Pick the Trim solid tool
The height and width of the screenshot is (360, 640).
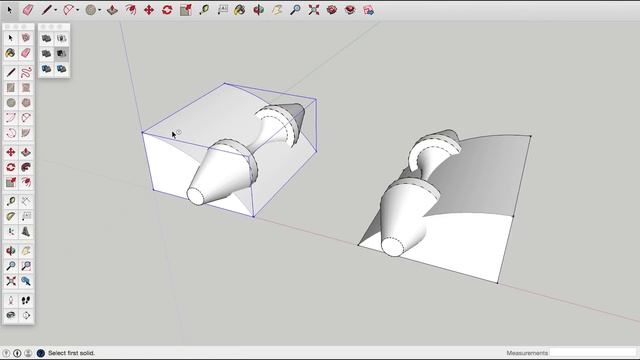[x=47, y=69]
